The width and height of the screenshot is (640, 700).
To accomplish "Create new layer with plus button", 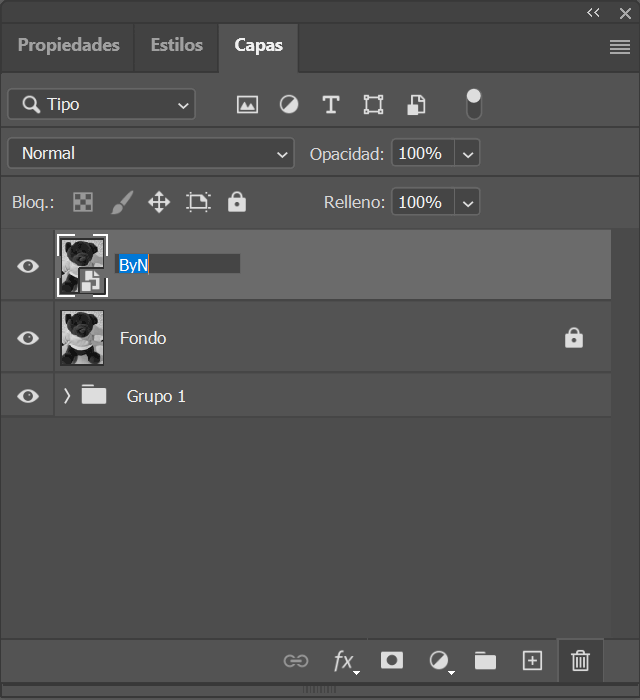I will [x=532, y=660].
